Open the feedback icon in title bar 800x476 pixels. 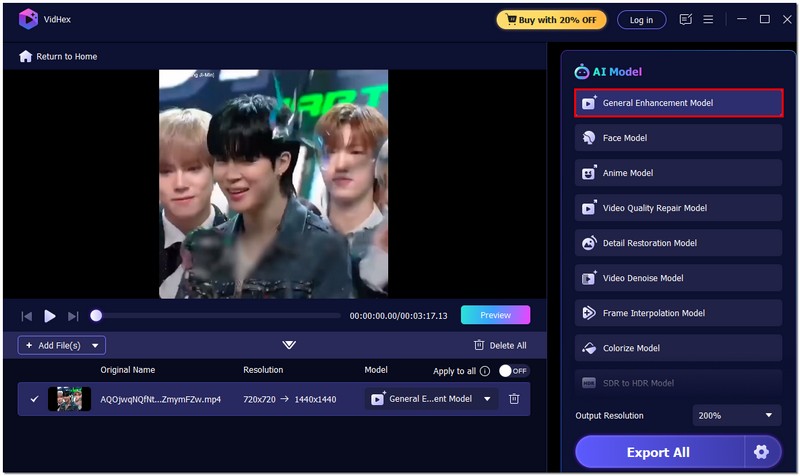pos(685,19)
